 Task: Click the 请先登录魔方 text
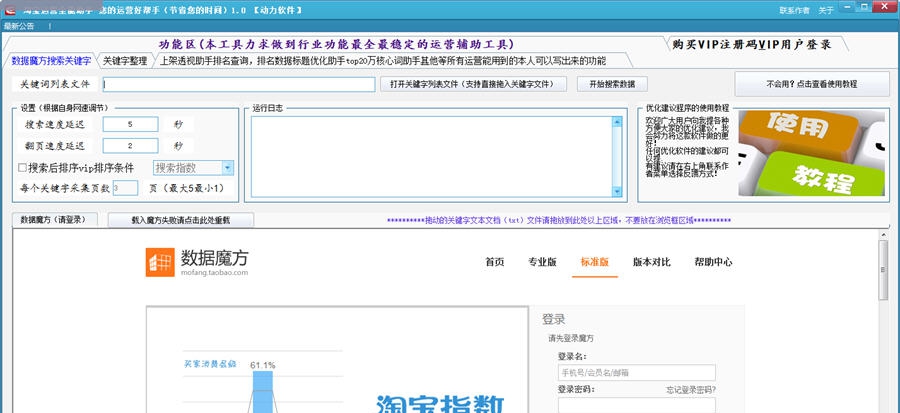pyautogui.click(x=571, y=338)
